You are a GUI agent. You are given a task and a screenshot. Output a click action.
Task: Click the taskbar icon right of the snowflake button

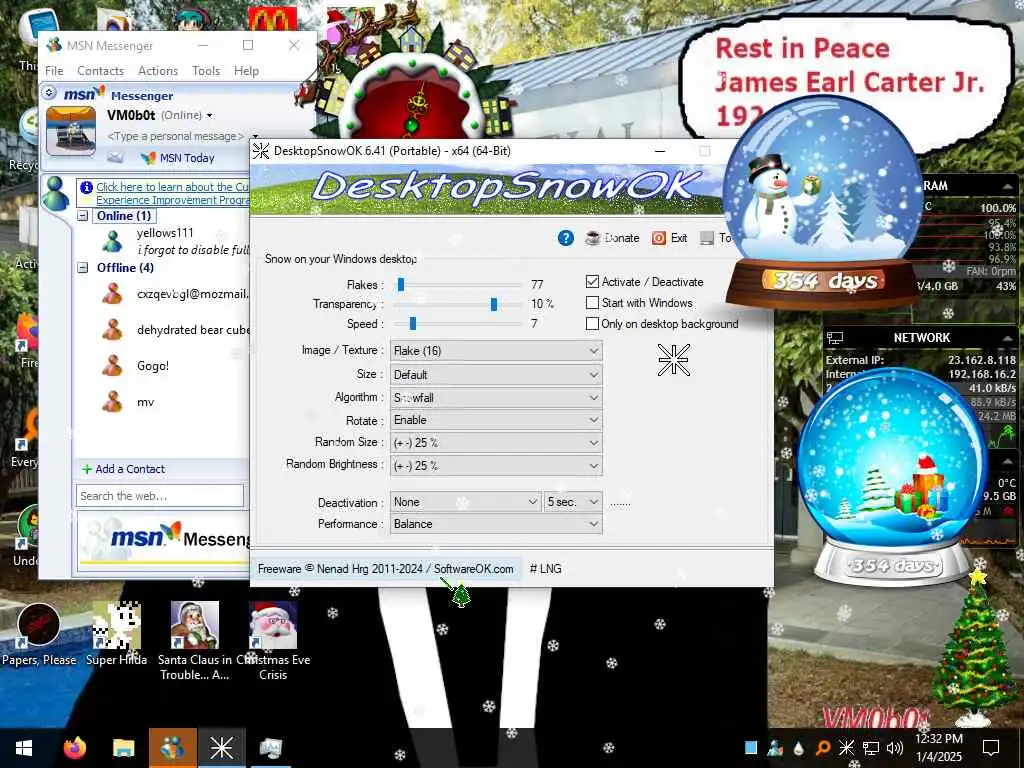[270, 748]
